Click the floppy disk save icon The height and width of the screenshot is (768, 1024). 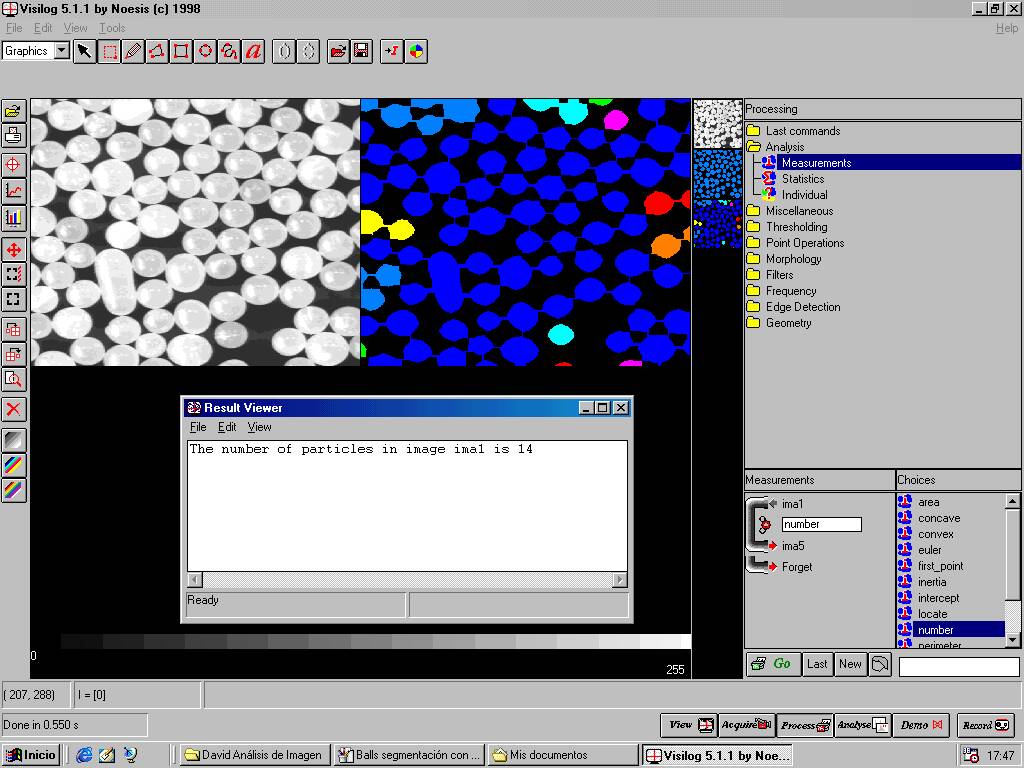361,51
